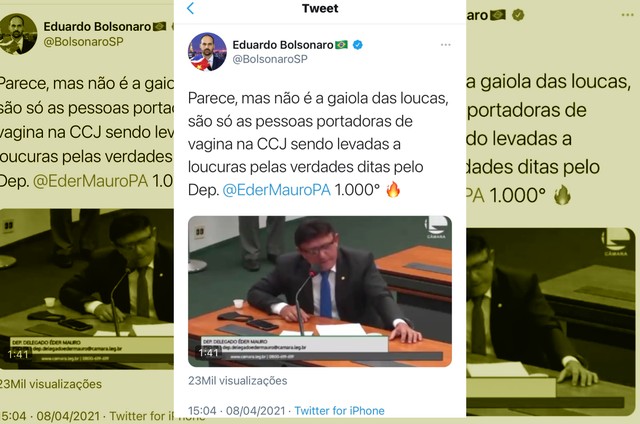Click the faded verified badge at top right

click(518, 15)
